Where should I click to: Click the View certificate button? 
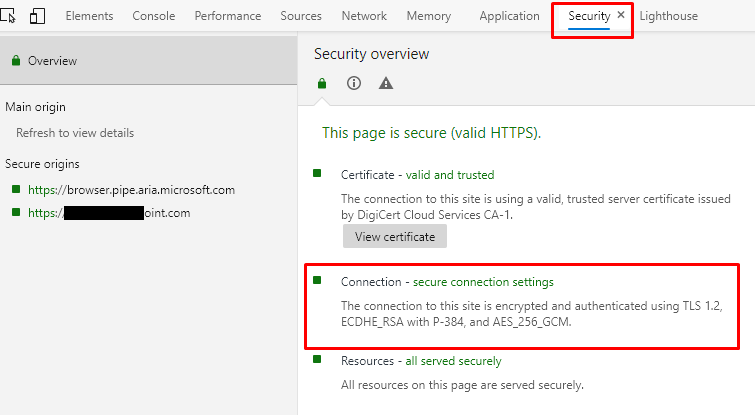[x=395, y=237]
